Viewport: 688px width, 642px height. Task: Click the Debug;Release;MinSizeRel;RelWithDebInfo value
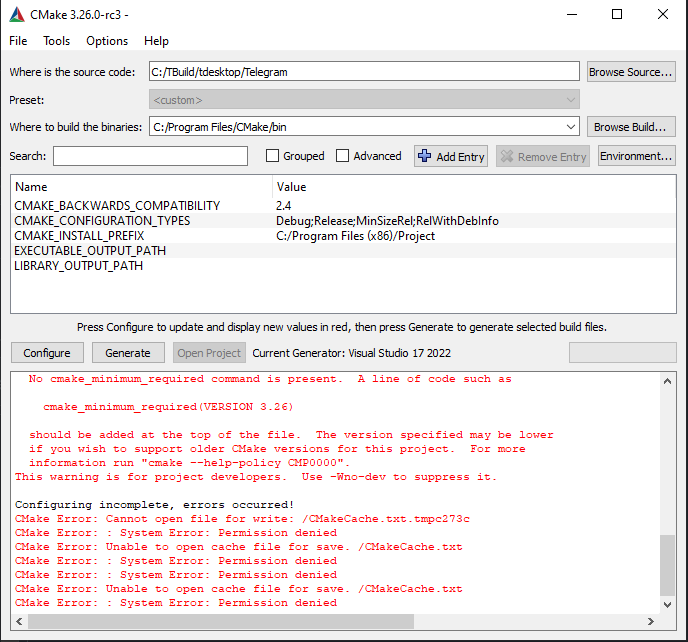pos(387,220)
